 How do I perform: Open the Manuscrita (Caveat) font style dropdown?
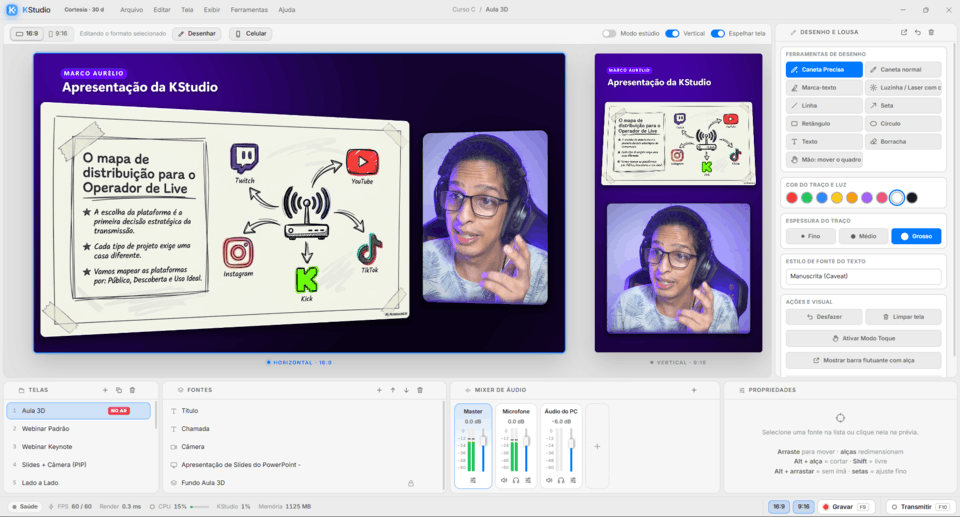pyautogui.click(x=863, y=276)
